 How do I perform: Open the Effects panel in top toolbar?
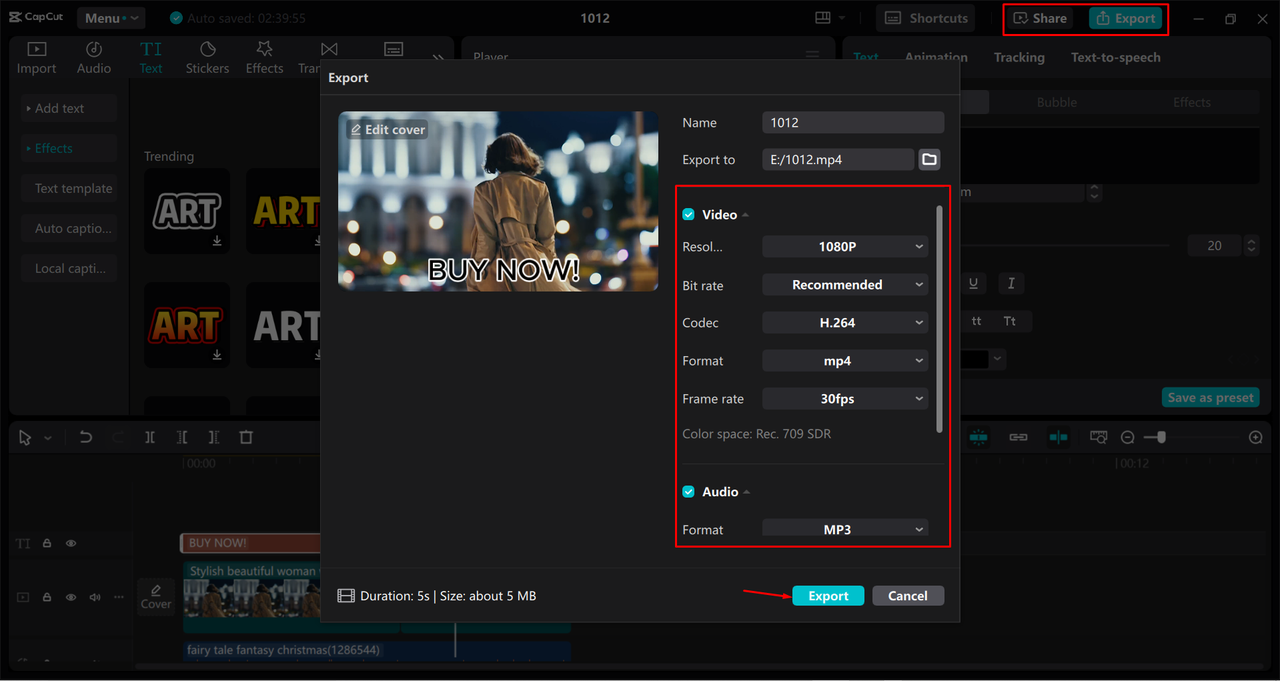(x=264, y=58)
